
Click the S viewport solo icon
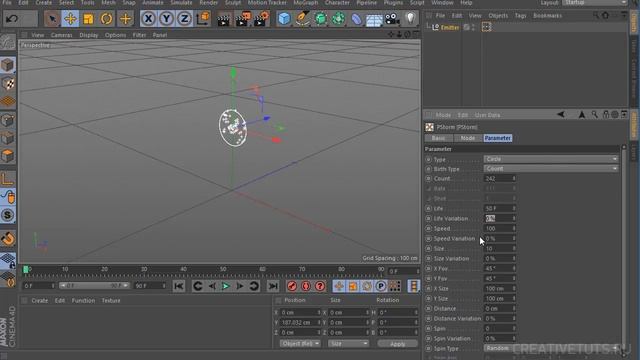(x=8, y=216)
